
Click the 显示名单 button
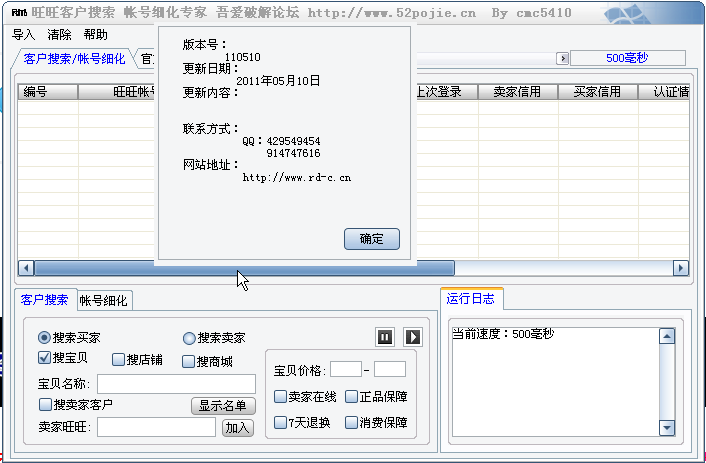coord(223,405)
